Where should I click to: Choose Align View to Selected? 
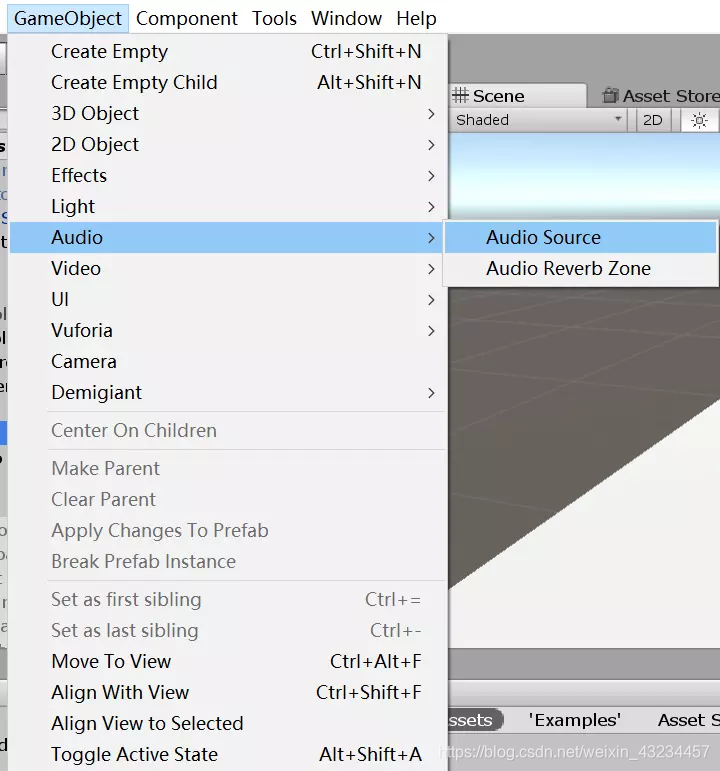click(228, 723)
